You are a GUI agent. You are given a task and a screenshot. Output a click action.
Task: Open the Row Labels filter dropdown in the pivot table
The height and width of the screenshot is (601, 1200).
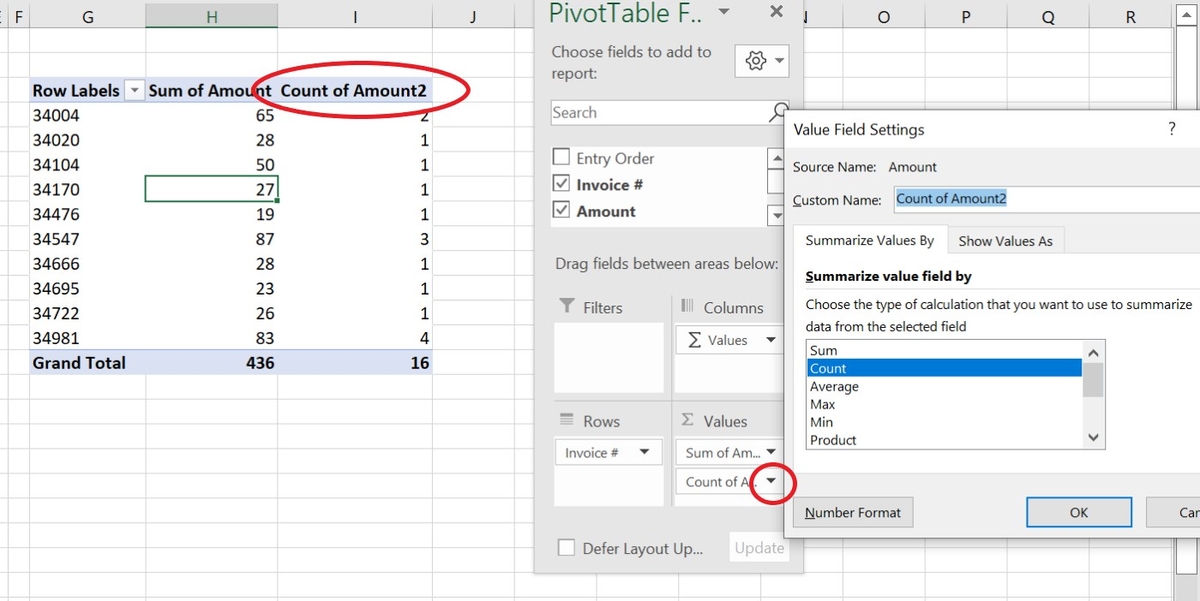tap(134, 90)
